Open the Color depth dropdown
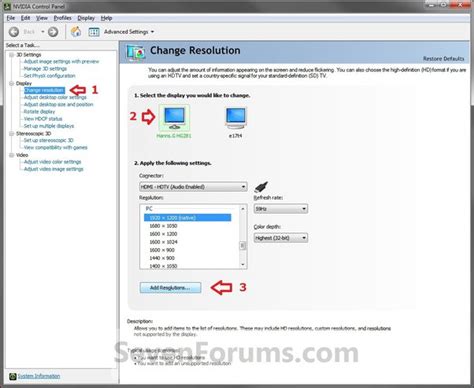Image resolution: width=474 pixels, height=388 pixels. pyautogui.click(x=280, y=238)
